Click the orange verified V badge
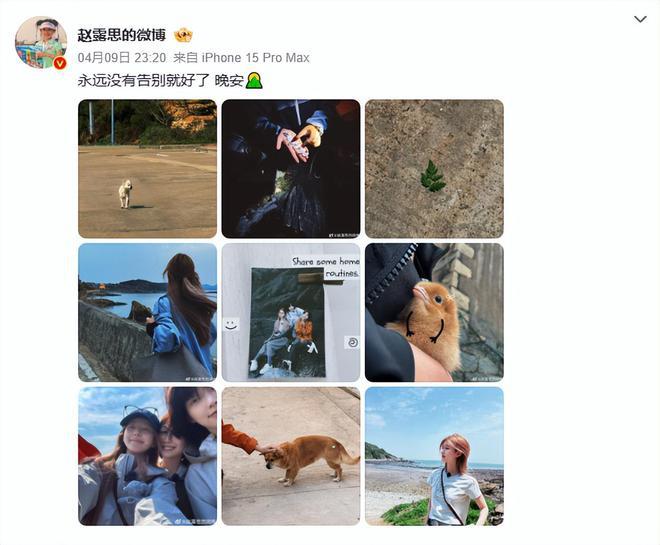Image resolution: width=660 pixels, height=545 pixels. click(60, 63)
